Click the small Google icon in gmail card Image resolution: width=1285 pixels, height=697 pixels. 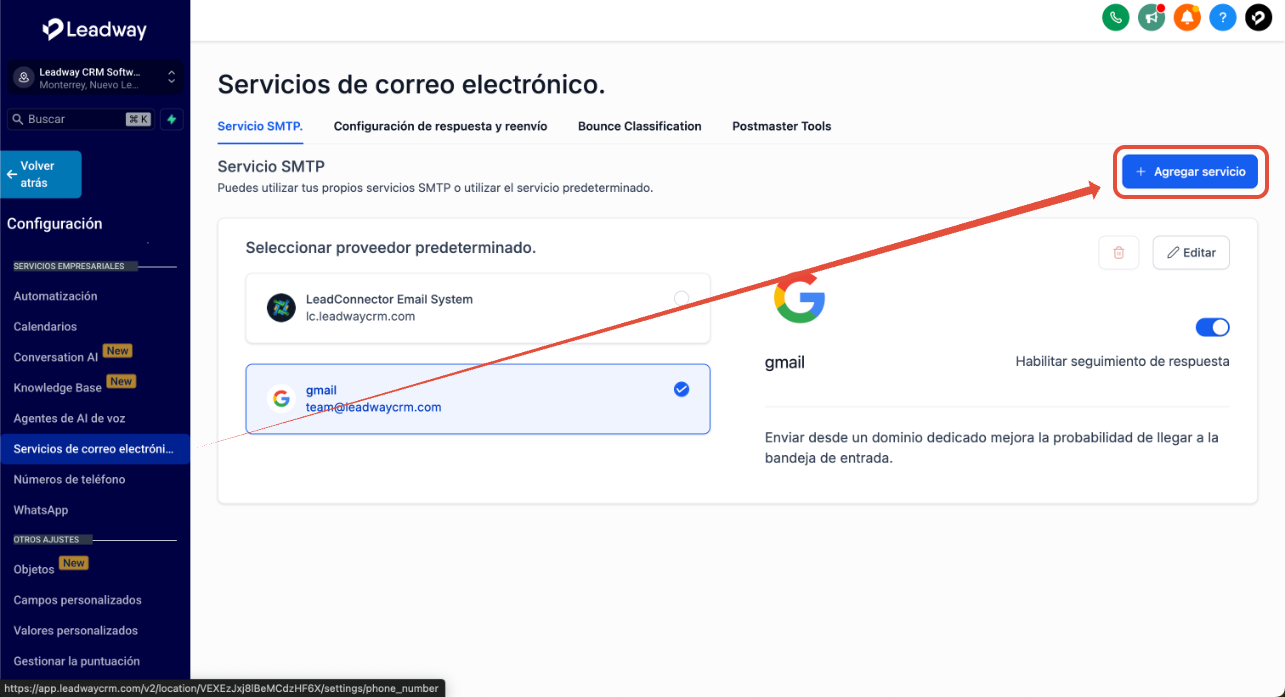[281, 398]
